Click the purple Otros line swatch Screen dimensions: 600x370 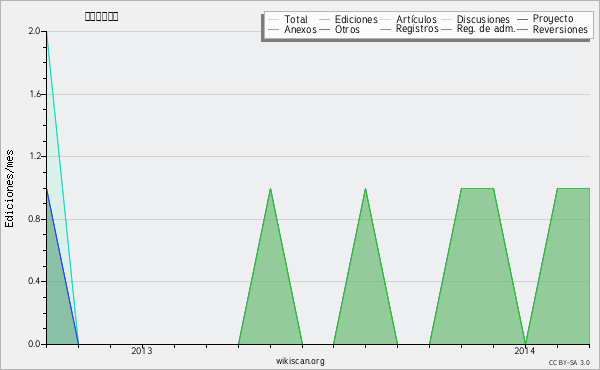click(x=324, y=29)
